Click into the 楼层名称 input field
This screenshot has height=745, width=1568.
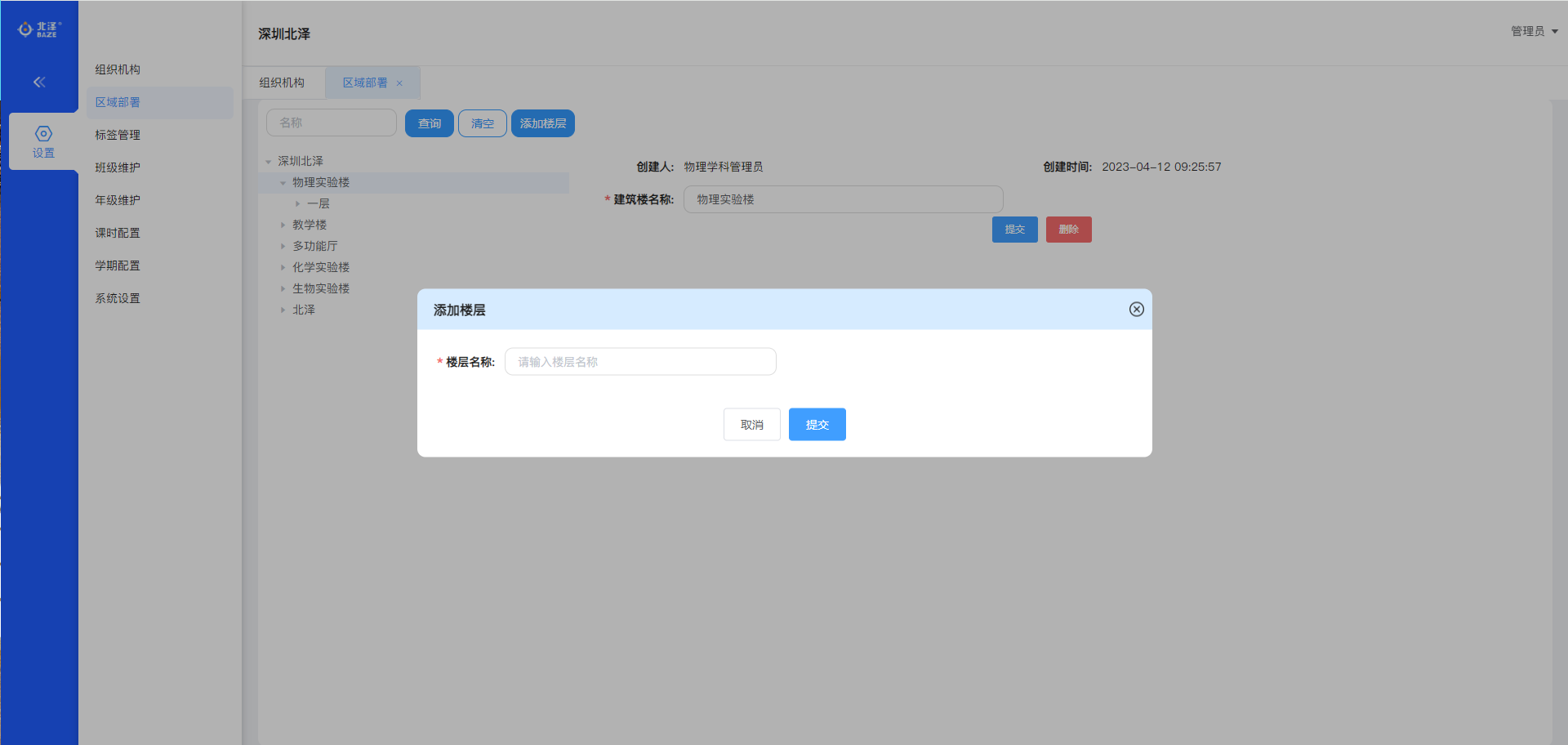click(640, 362)
